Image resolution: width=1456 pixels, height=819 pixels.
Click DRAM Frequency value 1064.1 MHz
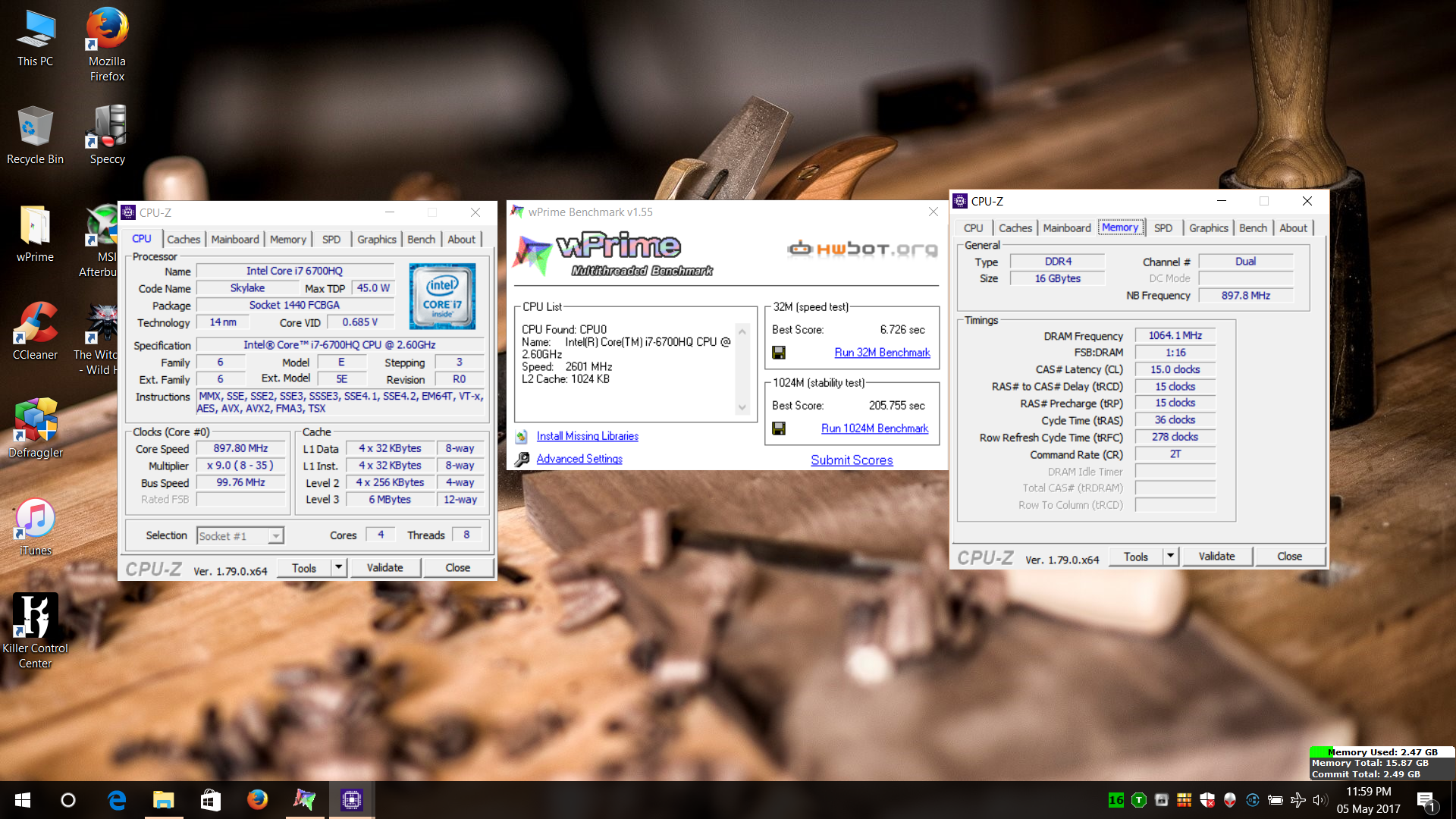pyautogui.click(x=1175, y=335)
